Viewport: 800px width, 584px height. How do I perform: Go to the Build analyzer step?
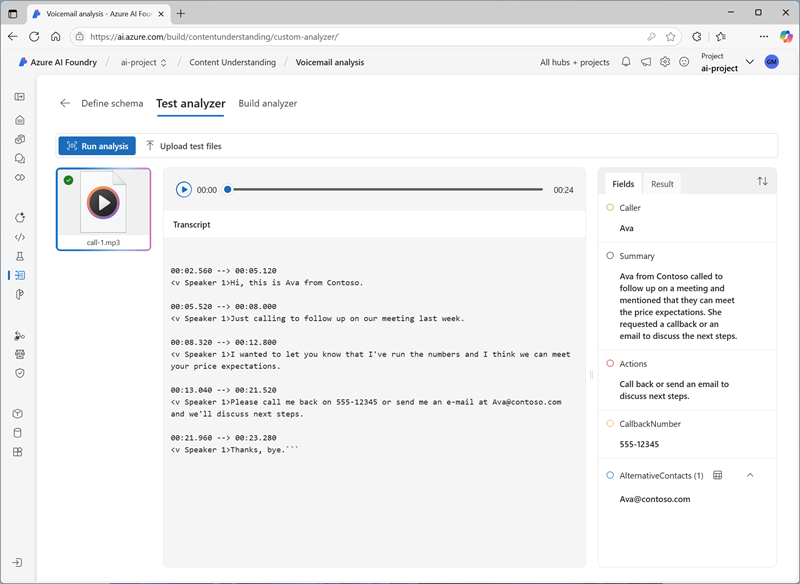click(x=267, y=103)
